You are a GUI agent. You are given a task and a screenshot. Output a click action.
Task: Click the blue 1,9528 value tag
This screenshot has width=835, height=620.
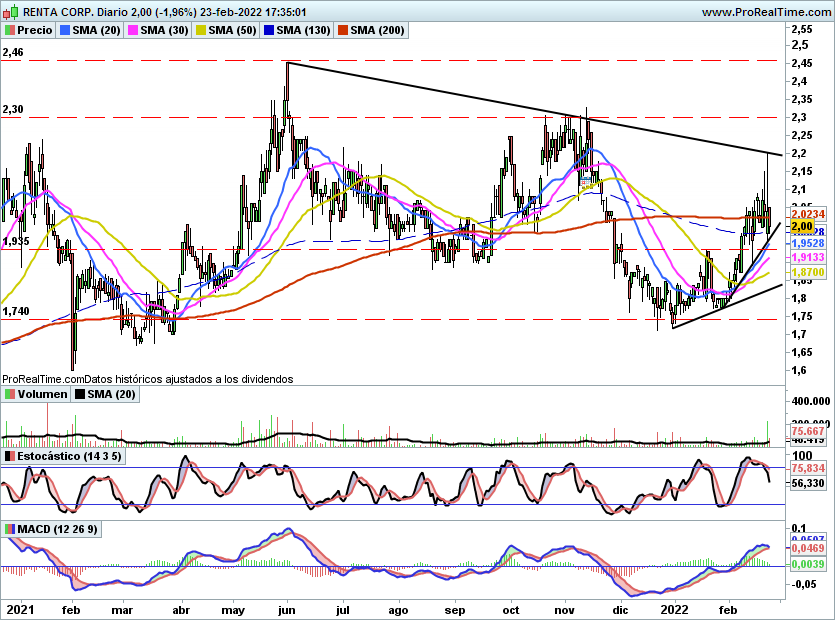click(x=808, y=243)
